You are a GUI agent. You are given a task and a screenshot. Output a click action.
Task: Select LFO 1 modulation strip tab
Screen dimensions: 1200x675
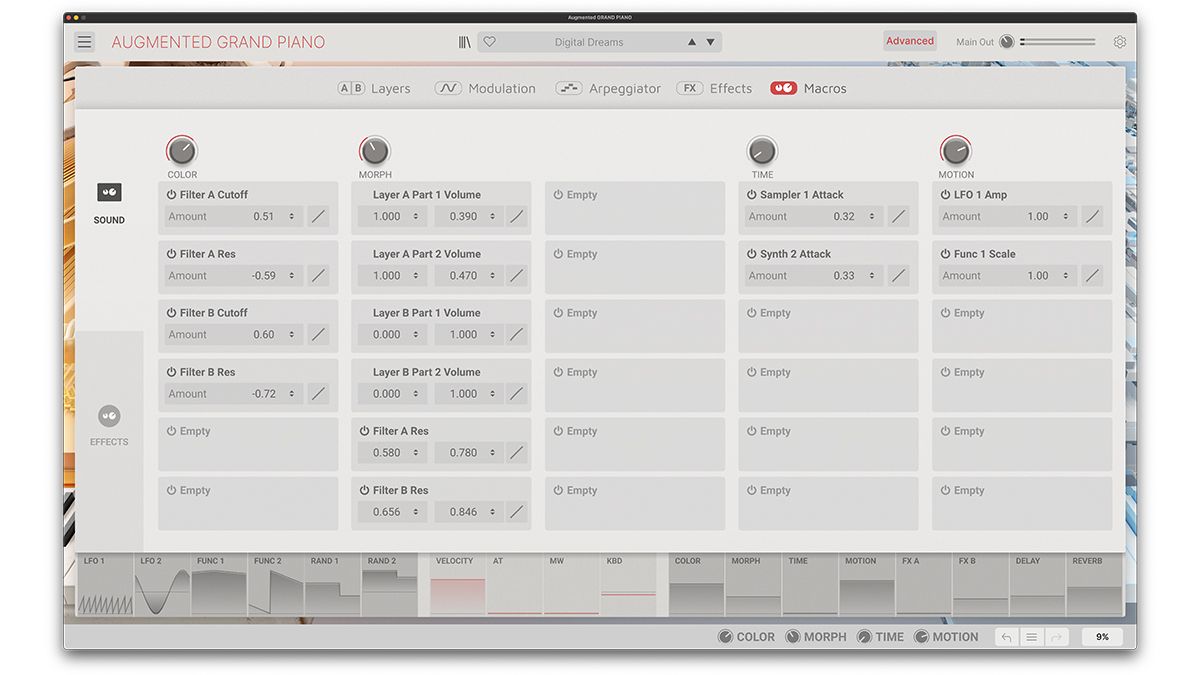(x=106, y=585)
